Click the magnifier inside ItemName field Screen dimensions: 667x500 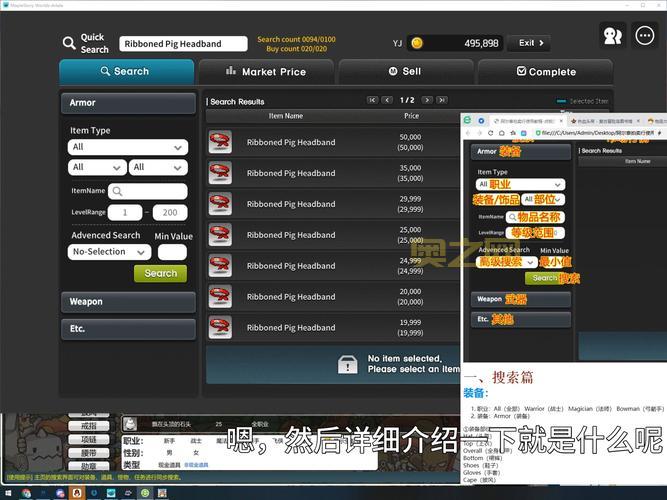(117, 191)
